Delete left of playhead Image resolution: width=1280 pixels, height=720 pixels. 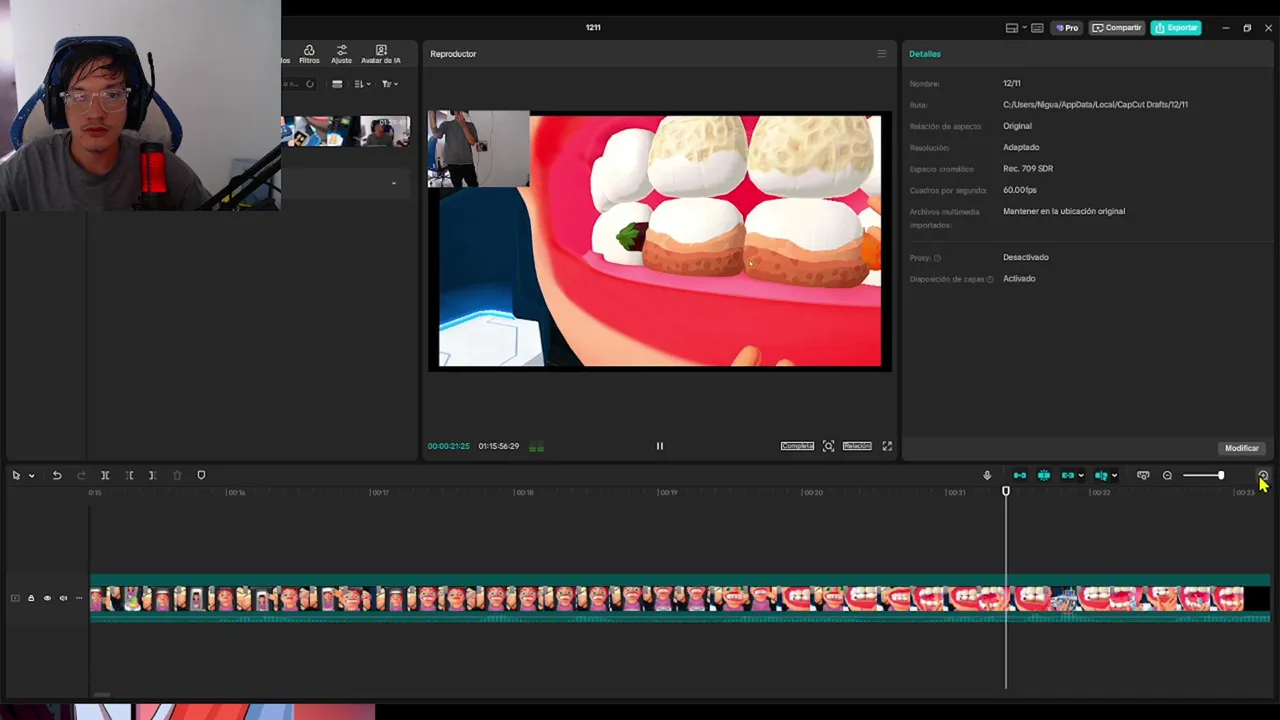click(x=129, y=475)
